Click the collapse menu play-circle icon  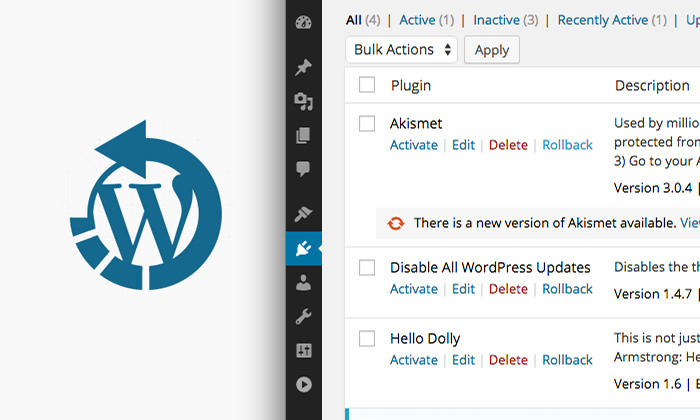[304, 384]
